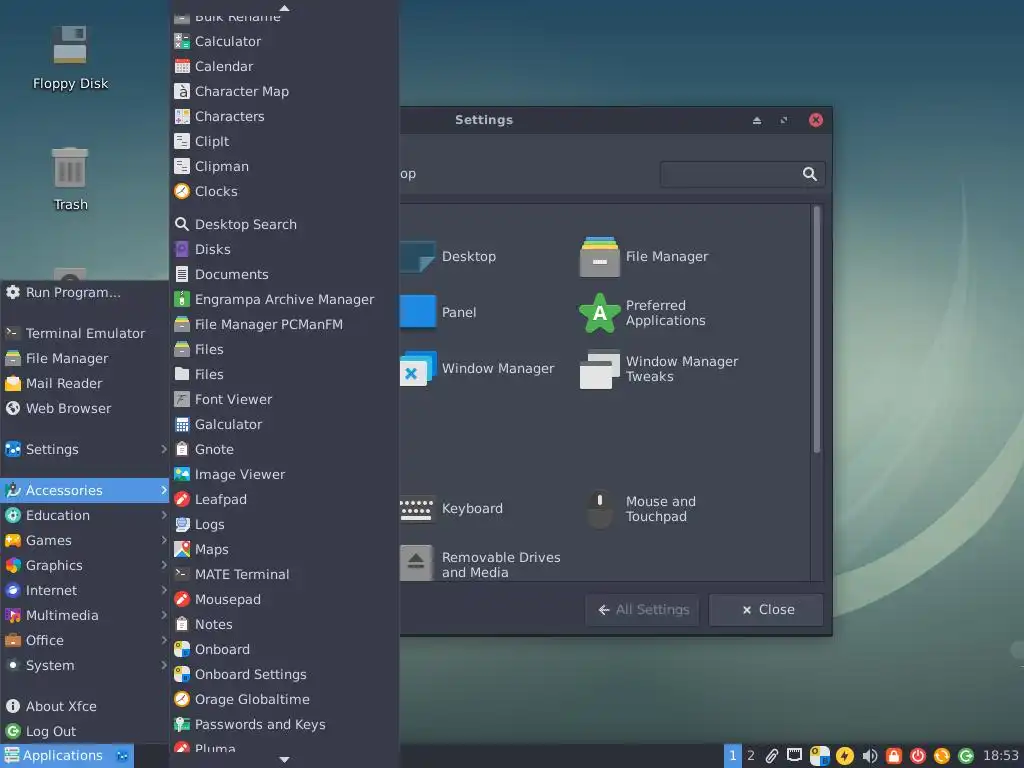Open Terminal Emulator from Applications menu
Screen dimensions: 1024x768
[84, 333]
